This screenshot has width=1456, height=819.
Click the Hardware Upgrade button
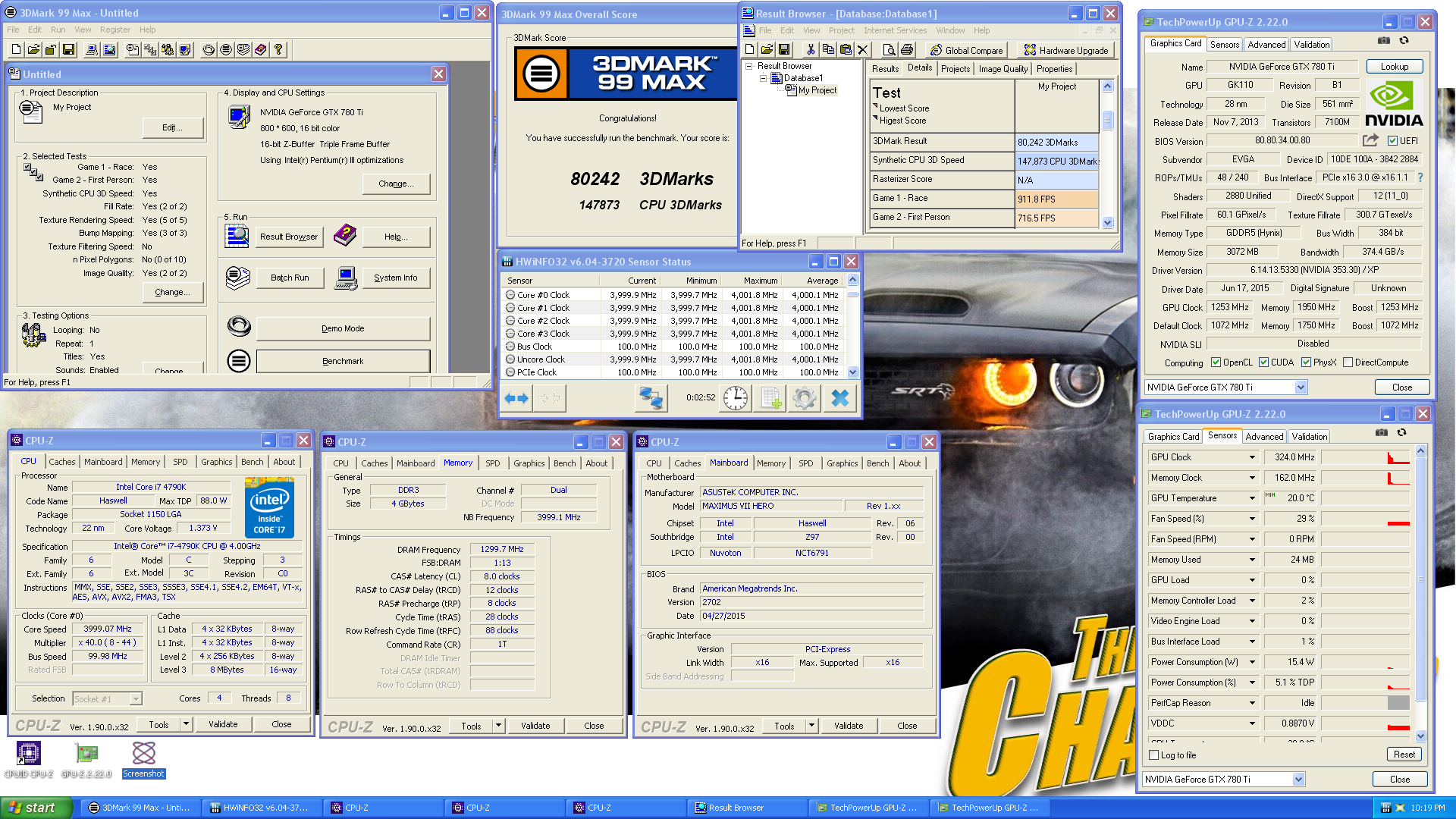[1065, 50]
